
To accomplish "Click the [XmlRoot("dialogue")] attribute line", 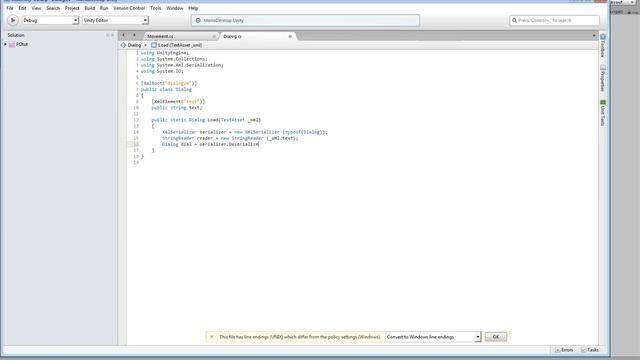I will [x=169, y=83].
